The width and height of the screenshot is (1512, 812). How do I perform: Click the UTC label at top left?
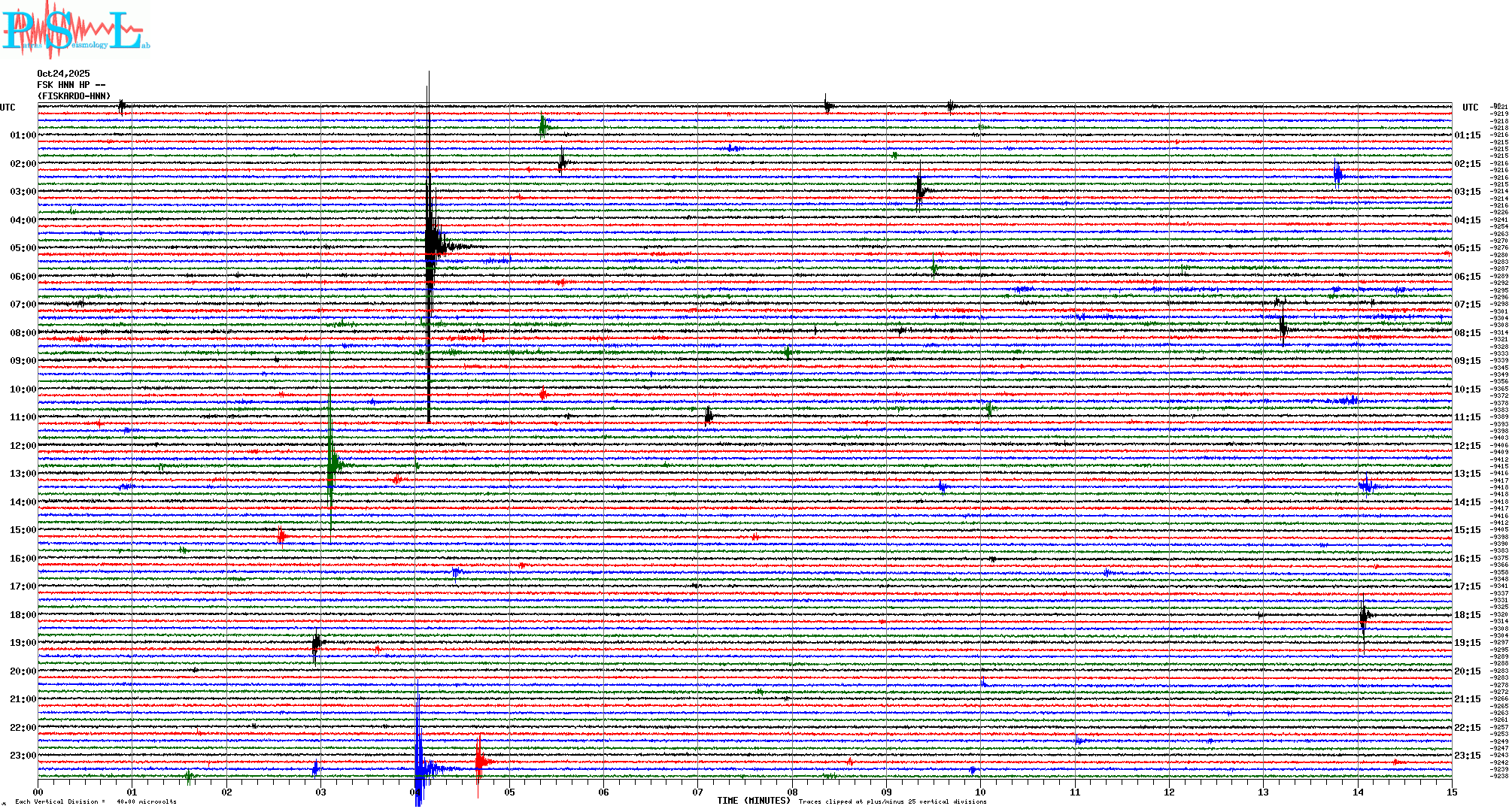click(x=8, y=108)
